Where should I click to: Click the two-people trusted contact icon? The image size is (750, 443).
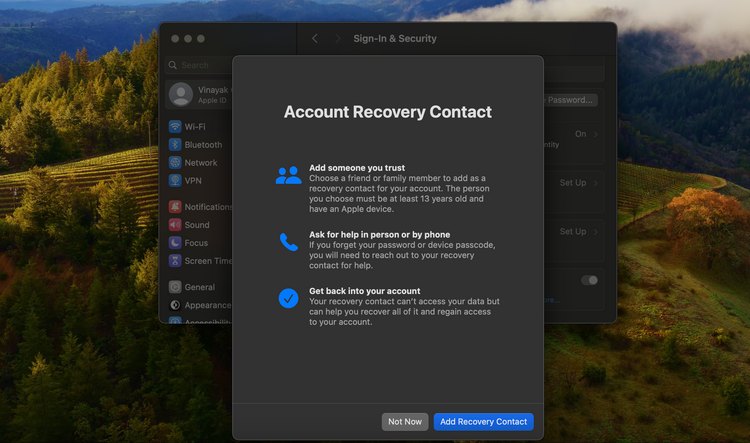(288, 176)
